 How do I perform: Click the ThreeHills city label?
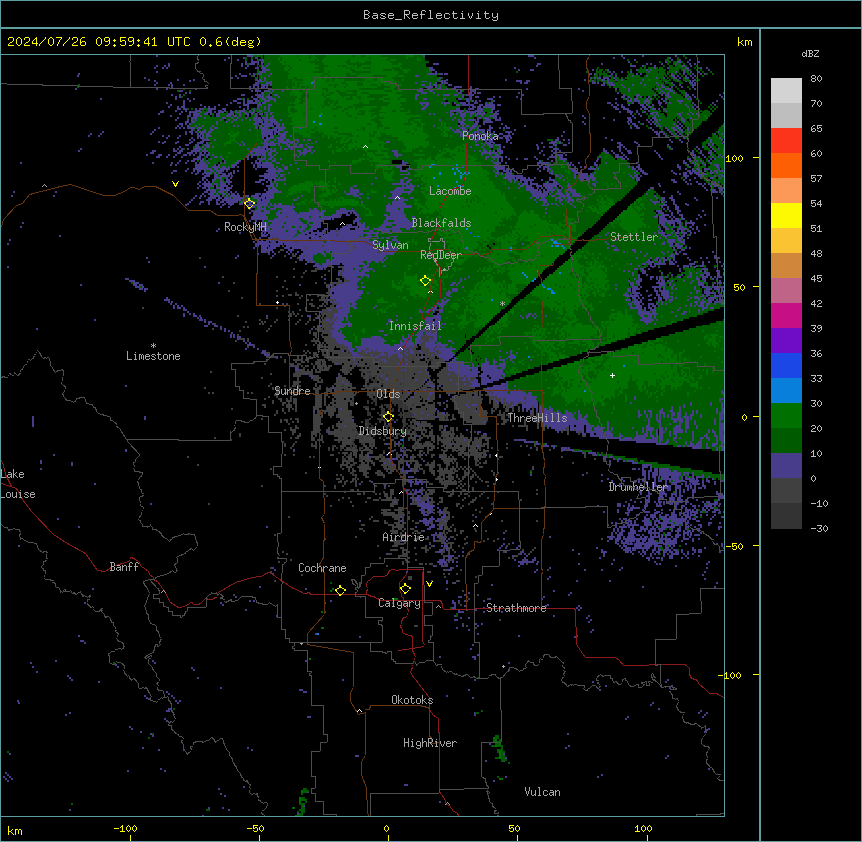(537, 418)
